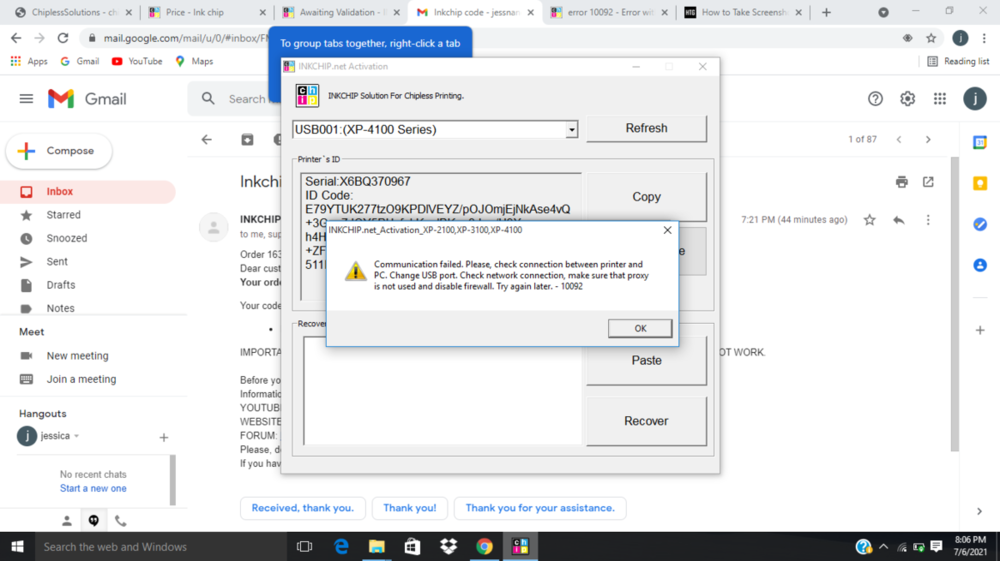Viewport: 1000px width, 561px height.
Task: Click the Archive email icon
Action: click(x=247, y=140)
